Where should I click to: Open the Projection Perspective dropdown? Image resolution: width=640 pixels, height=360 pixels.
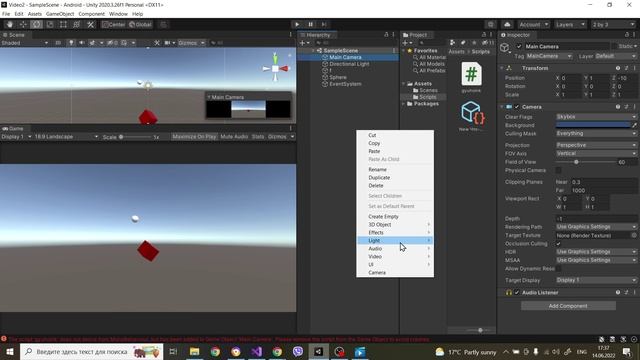pos(596,145)
